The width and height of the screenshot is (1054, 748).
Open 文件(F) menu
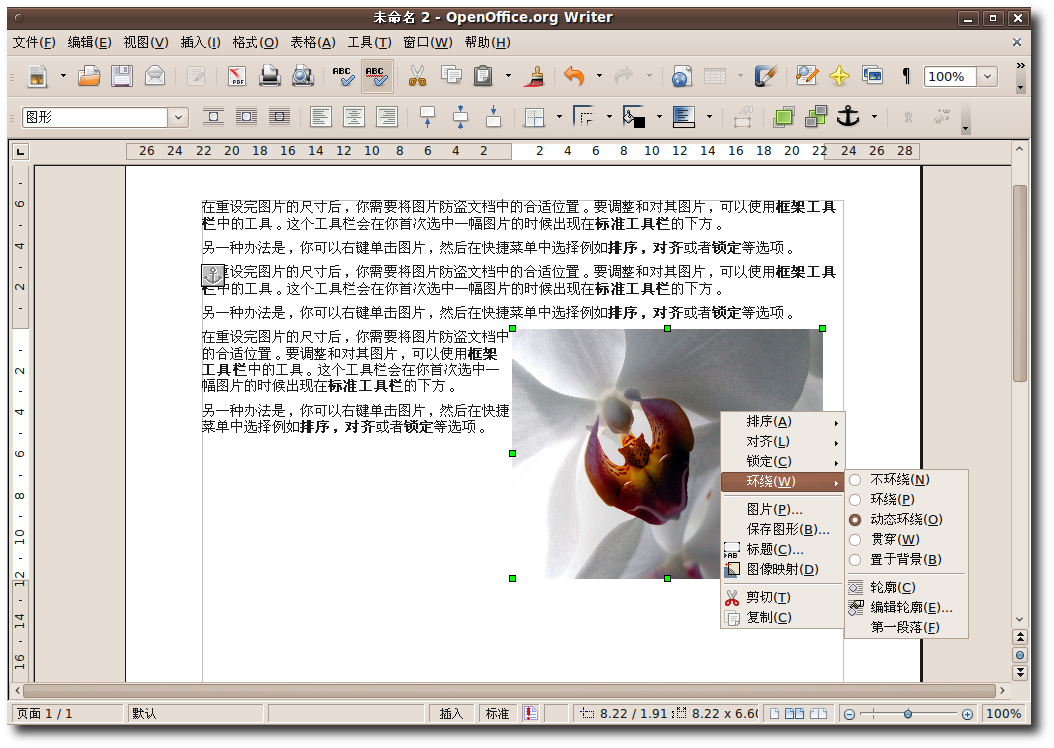coord(34,42)
